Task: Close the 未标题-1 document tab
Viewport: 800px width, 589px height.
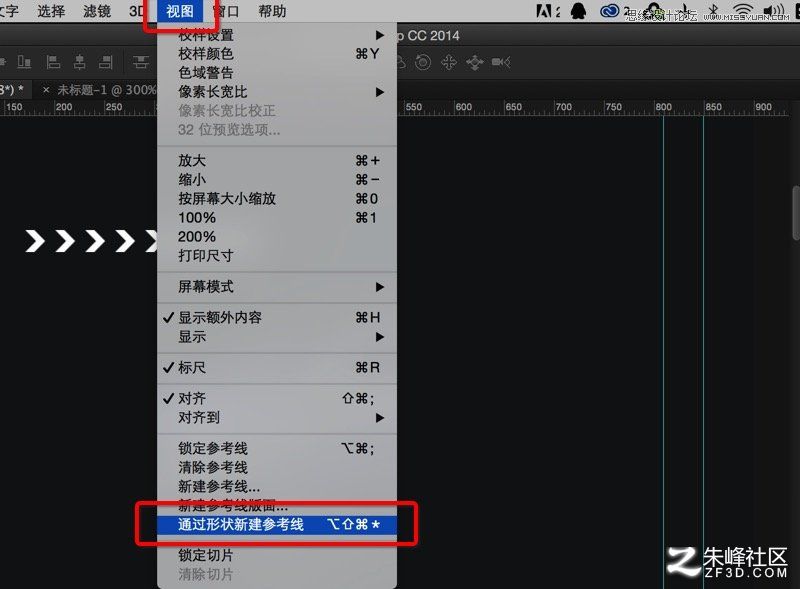Action: 46,90
